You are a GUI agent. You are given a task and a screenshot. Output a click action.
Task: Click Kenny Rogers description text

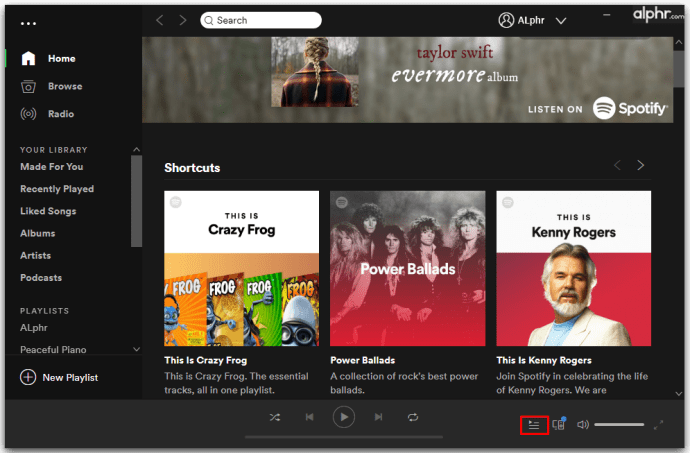(x=572, y=383)
